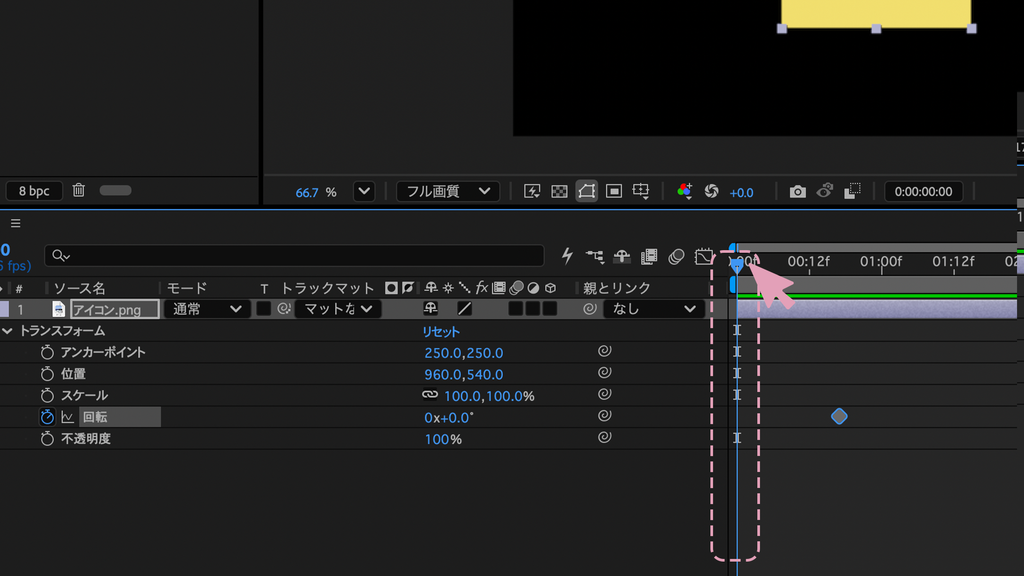The width and height of the screenshot is (1024, 576).
Task: Click the reset exposure icon
Action: click(711, 191)
